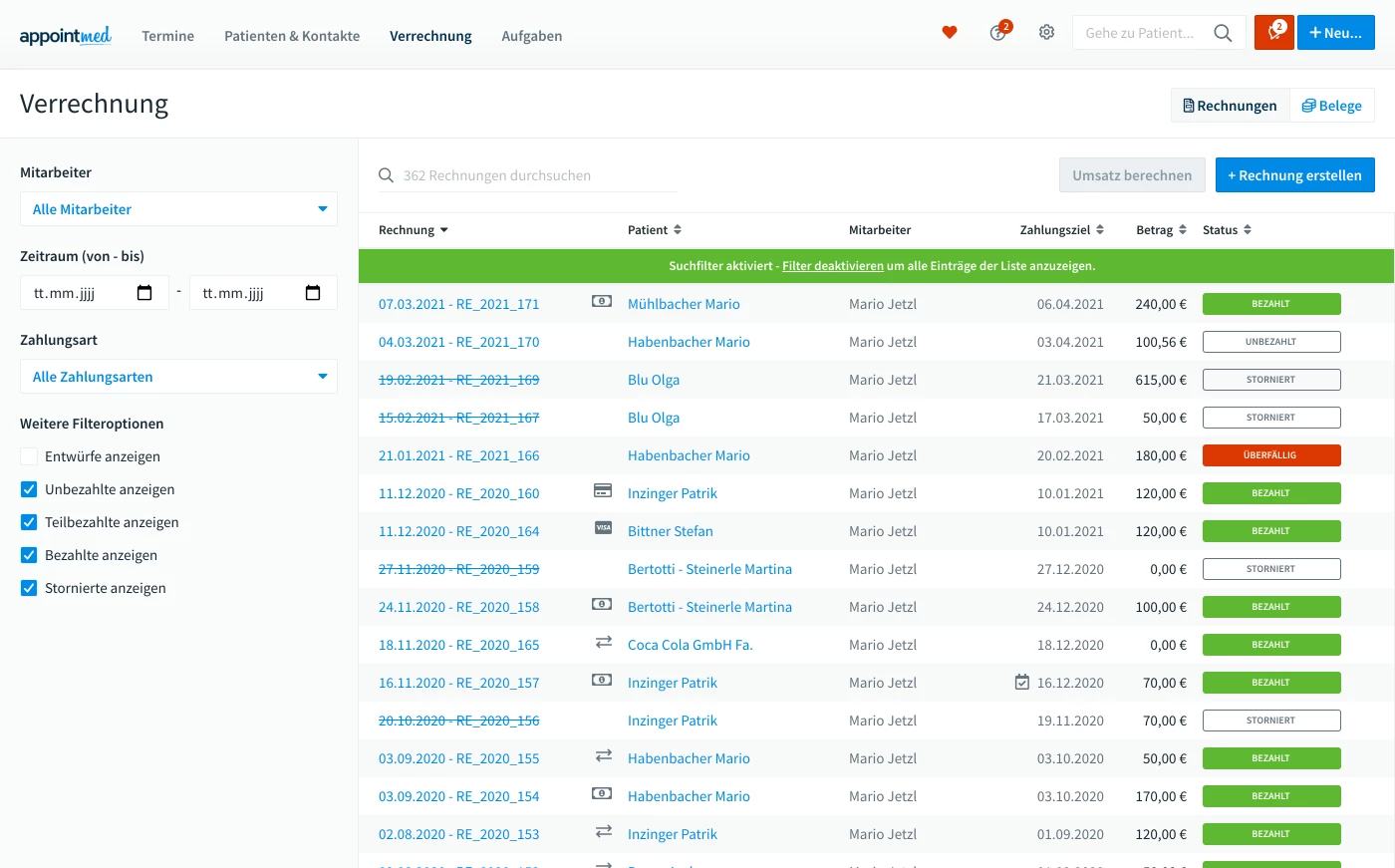
Task: Click Rechnung erstellen button
Action: [x=1295, y=175]
